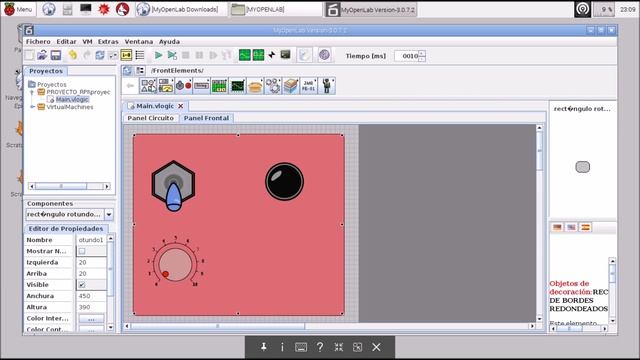This screenshot has height=360, width=640.
Task: Click the black test-point star icon
Action: tap(271, 55)
